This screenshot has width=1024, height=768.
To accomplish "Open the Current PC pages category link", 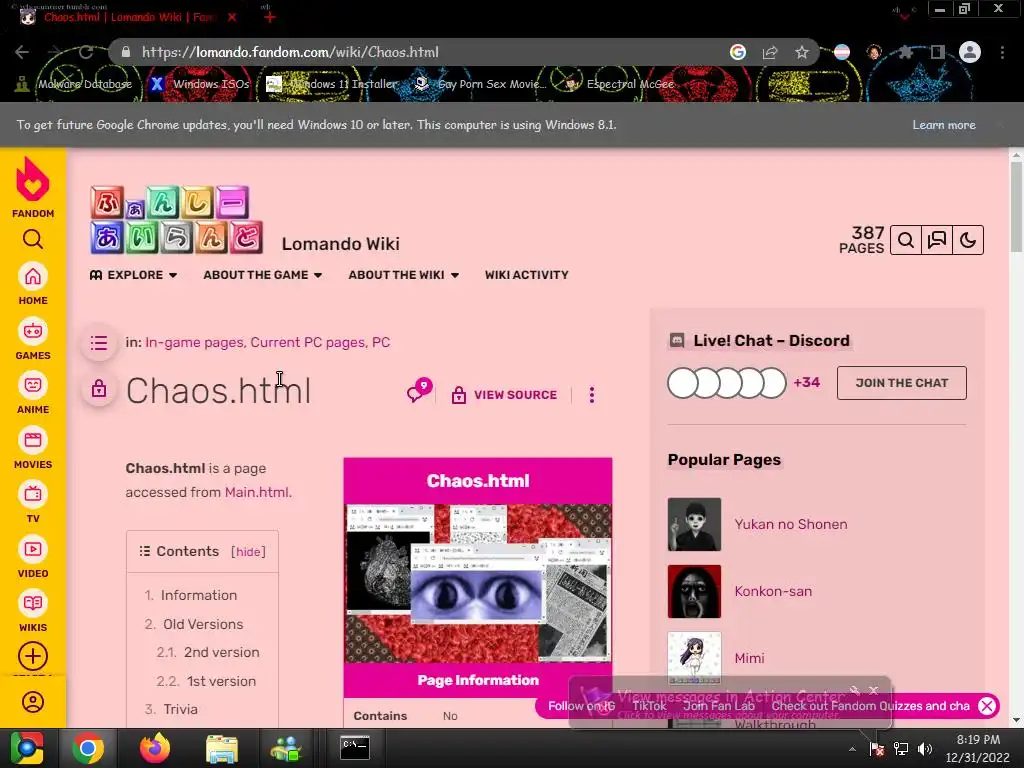I will tap(308, 342).
